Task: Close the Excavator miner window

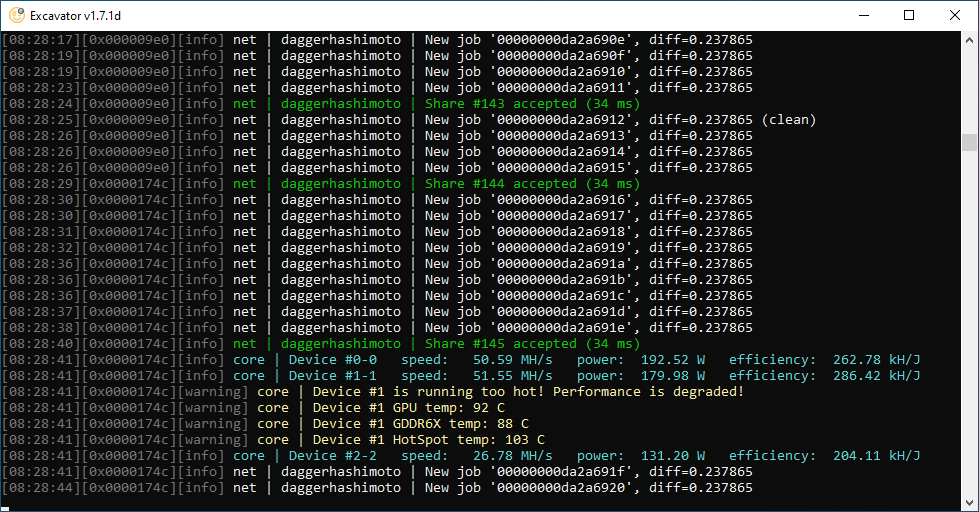Action: pyautogui.click(x=955, y=15)
